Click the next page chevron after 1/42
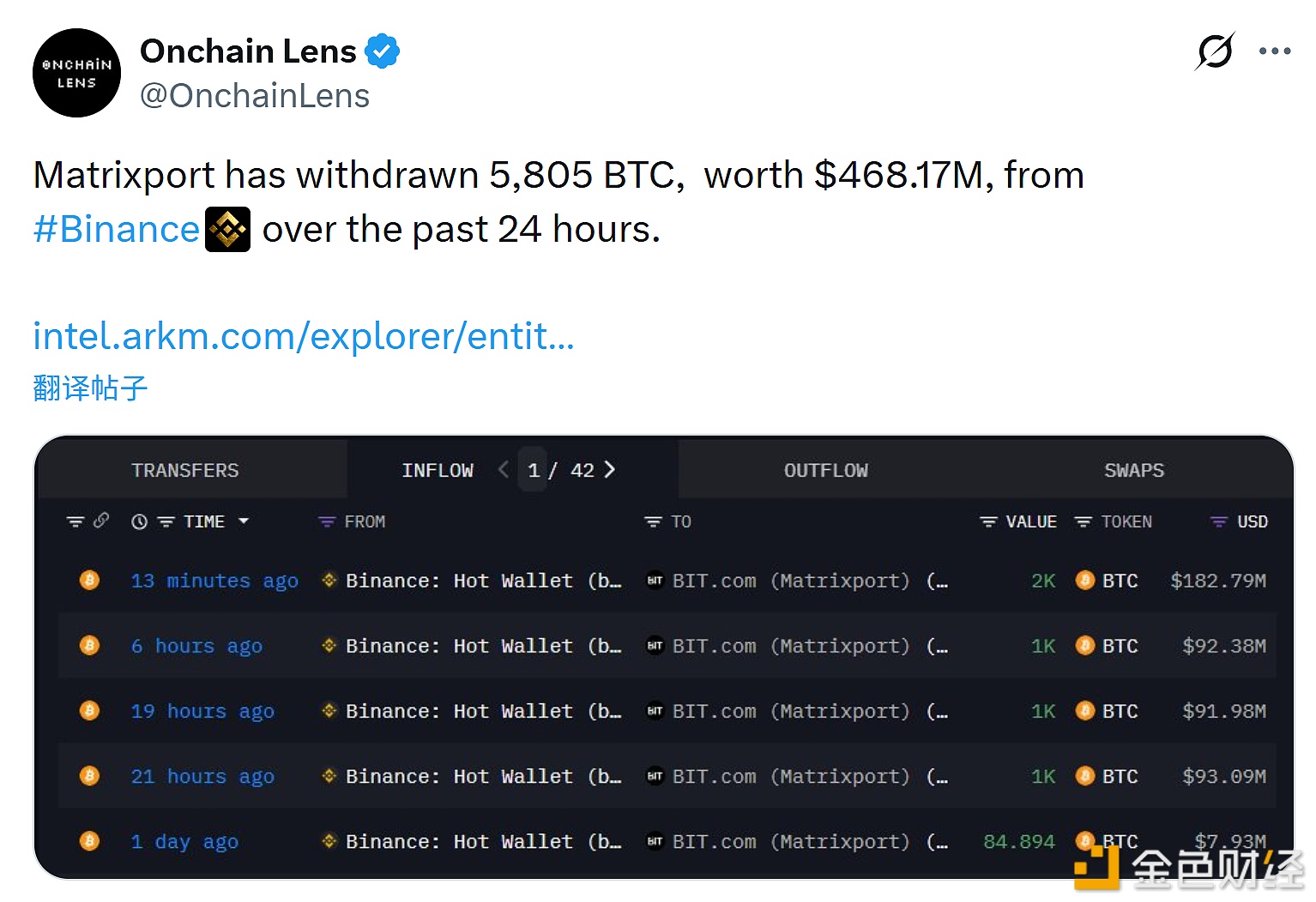 (609, 469)
